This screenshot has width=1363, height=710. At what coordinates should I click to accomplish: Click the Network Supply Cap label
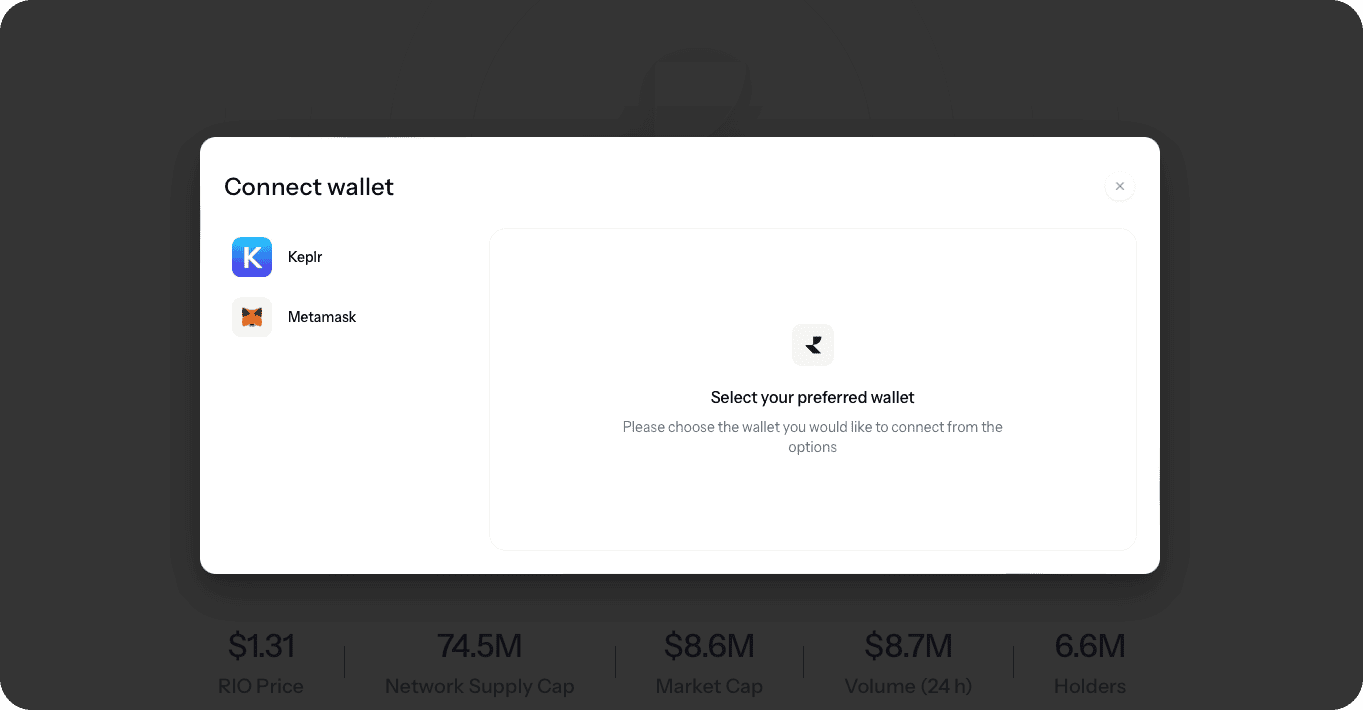[x=480, y=686]
